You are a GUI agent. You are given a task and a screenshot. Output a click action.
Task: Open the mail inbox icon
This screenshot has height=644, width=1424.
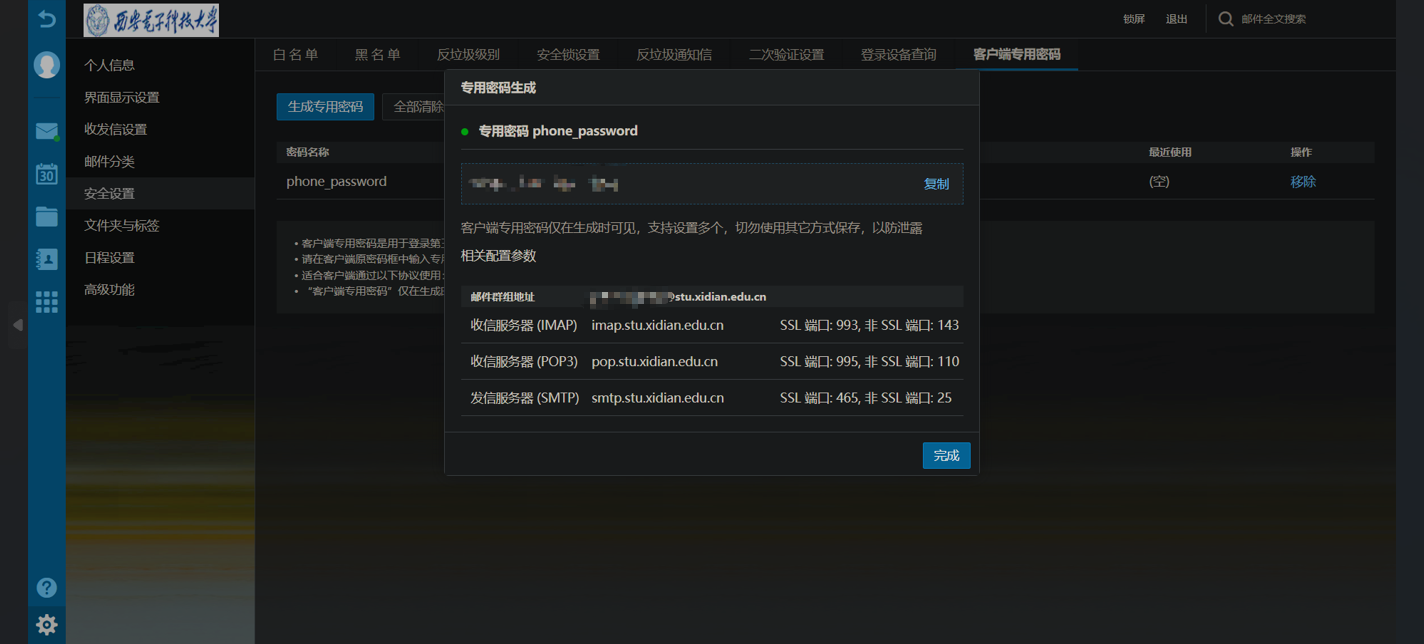46,131
